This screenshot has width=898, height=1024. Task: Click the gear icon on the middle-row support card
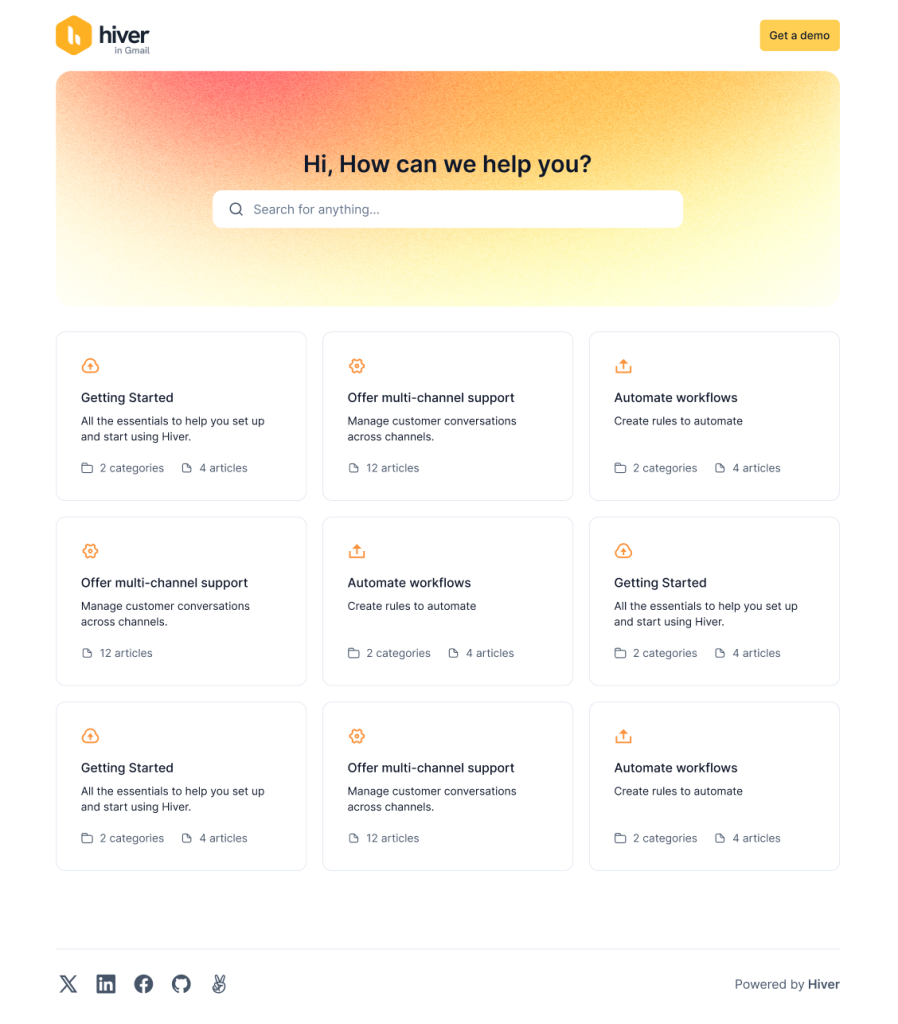click(x=90, y=551)
